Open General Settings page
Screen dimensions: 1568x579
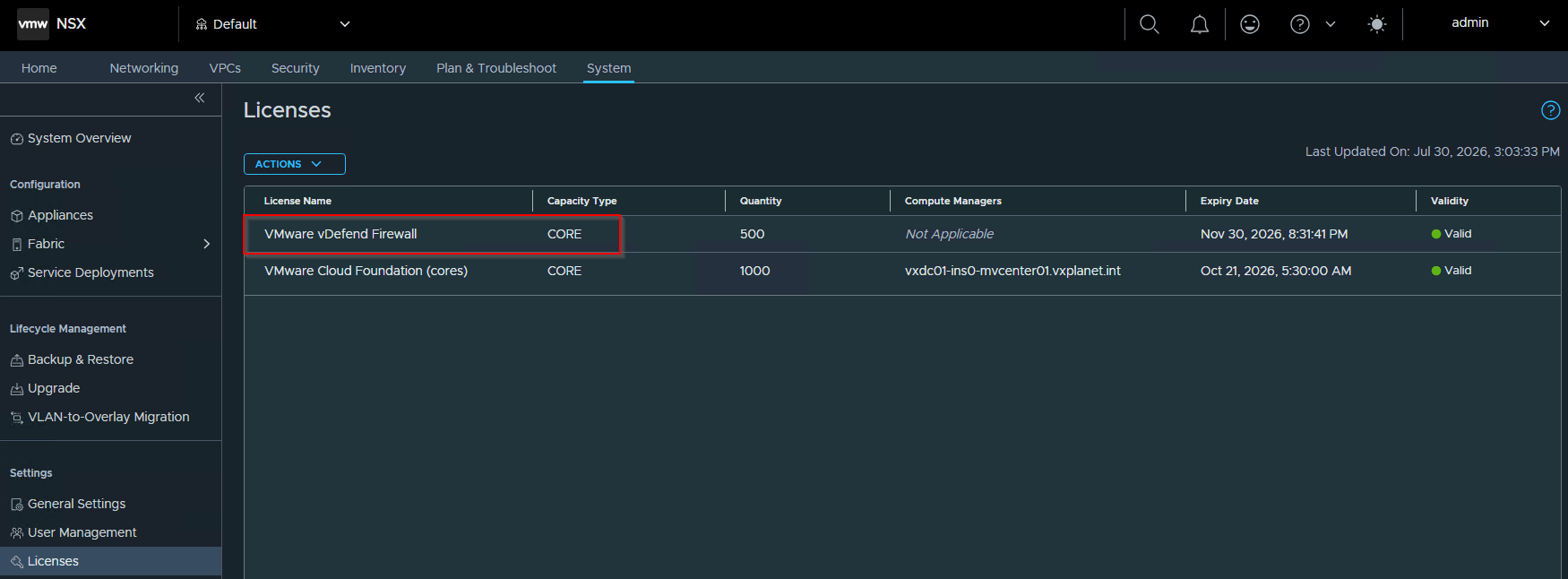[x=77, y=504]
